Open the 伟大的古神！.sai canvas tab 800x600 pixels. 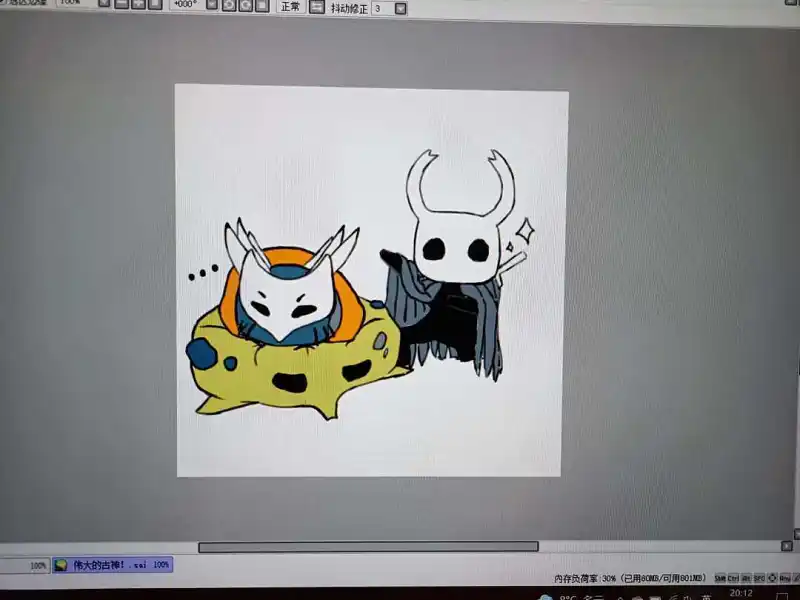(112, 565)
